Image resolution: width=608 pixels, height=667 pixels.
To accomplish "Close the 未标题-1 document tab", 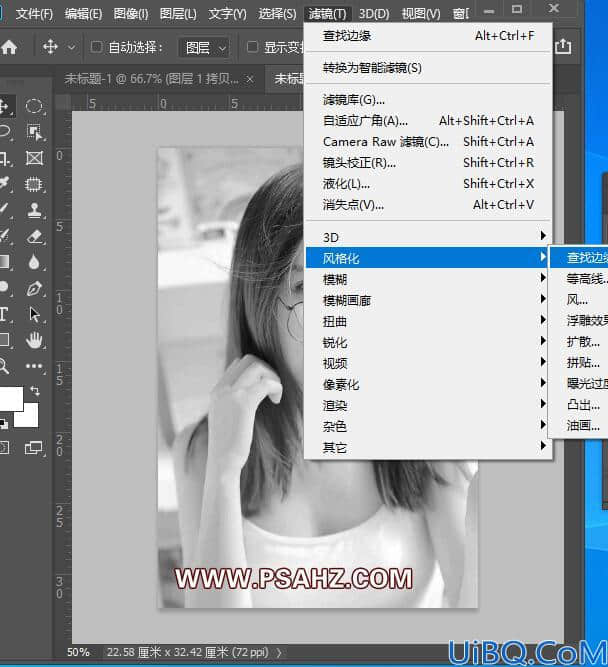I will click(x=250, y=79).
